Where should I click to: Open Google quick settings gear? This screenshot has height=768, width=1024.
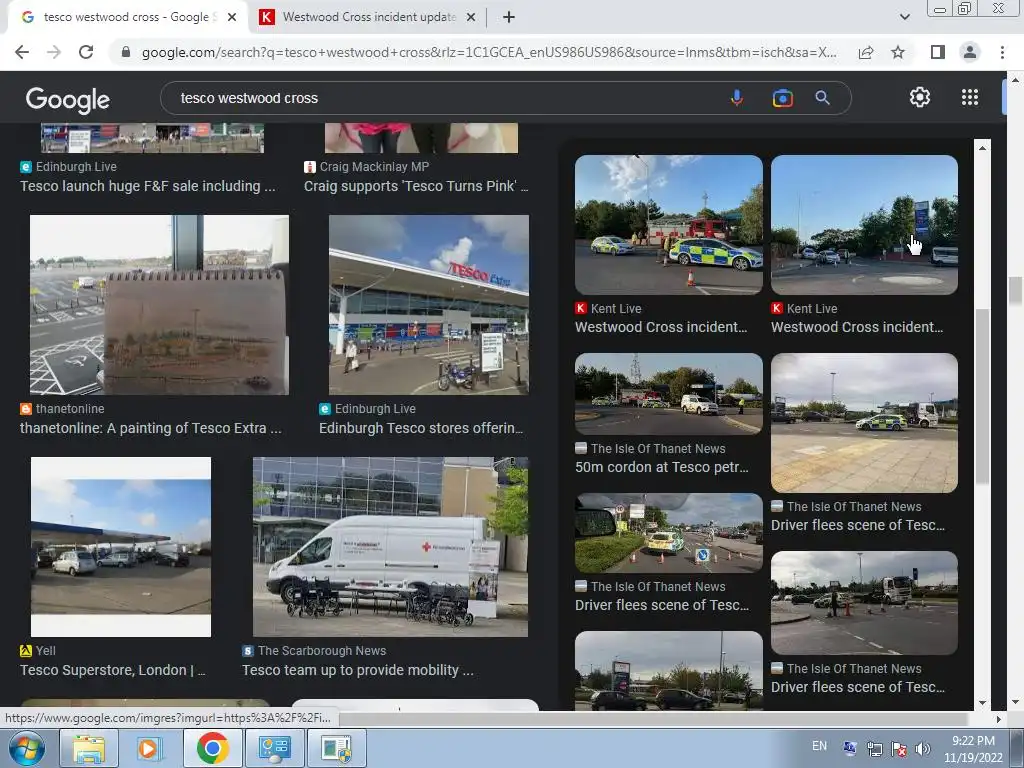coord(920,97)
